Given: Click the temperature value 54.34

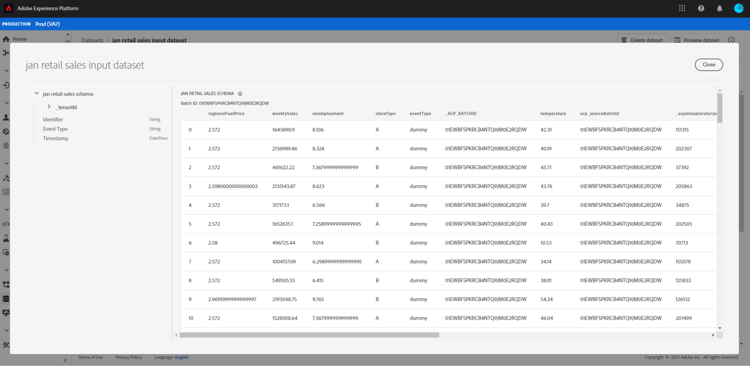Looking at the screenshot, I should [547, 300].
